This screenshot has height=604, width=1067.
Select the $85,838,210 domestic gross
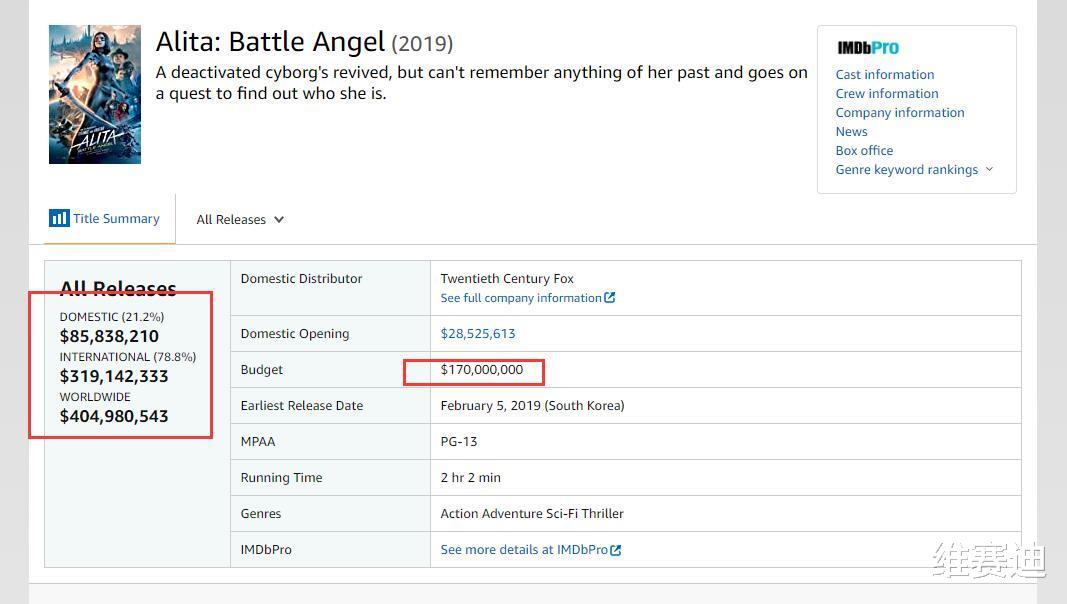coord(109,337)
